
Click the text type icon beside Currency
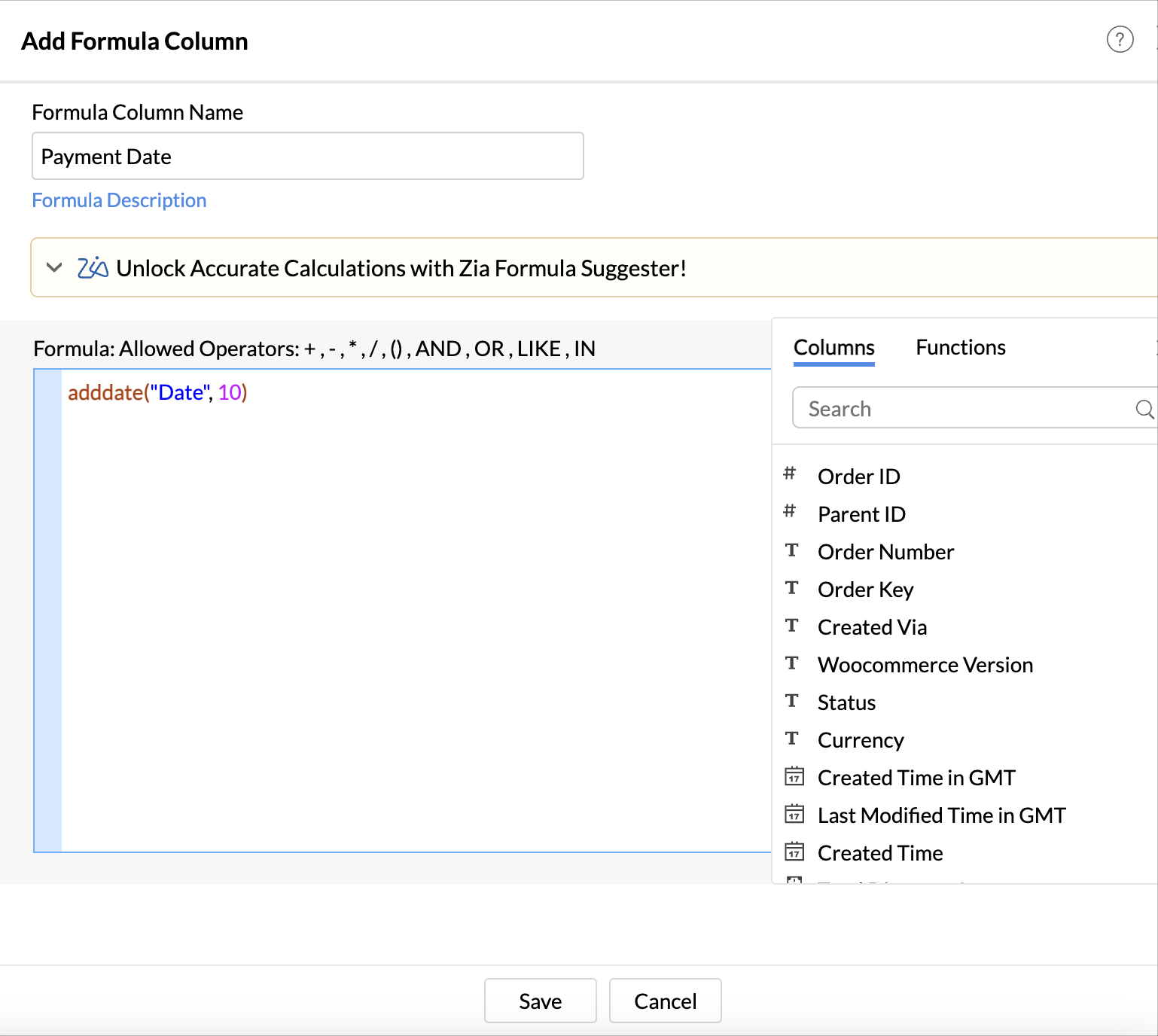(791, 739)
